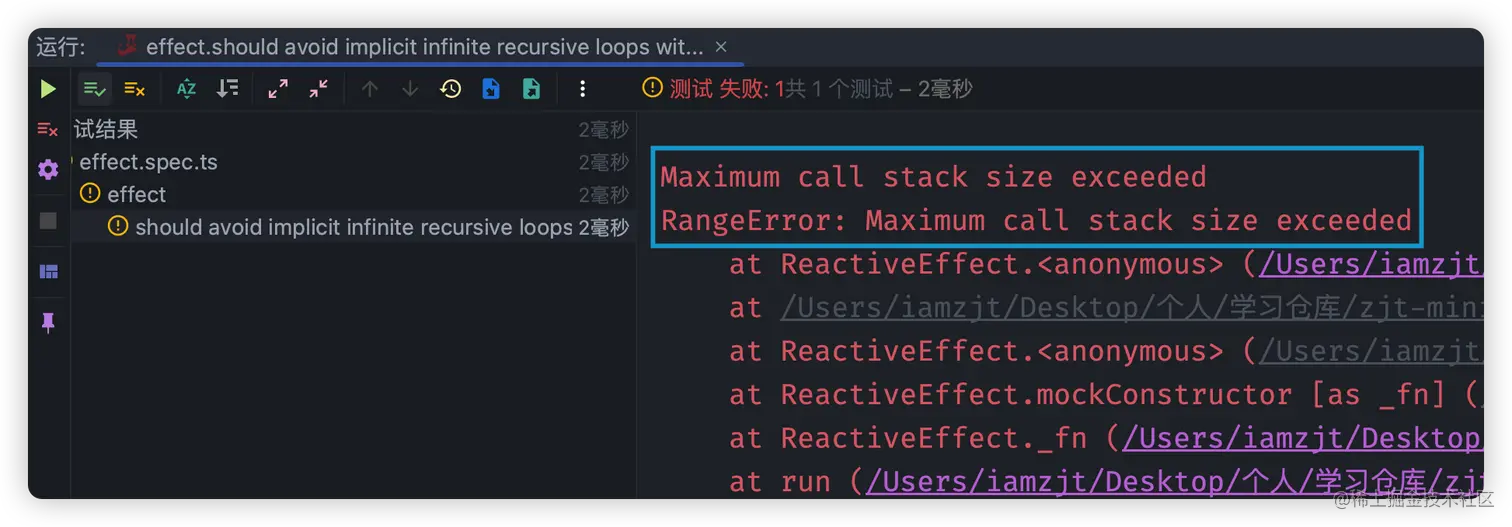Select the effect suite node
This screenshot has height=527, width=1512.
[x=351, y=194]
